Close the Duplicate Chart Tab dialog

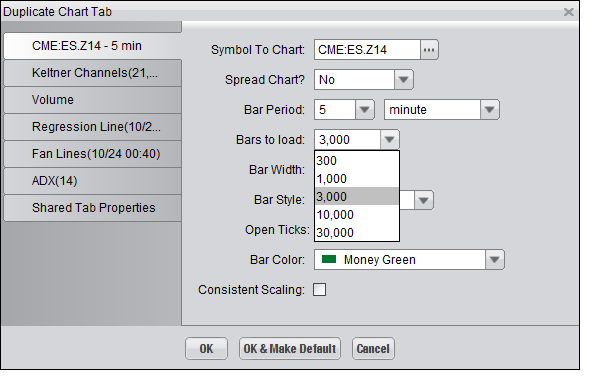(568, 12)
